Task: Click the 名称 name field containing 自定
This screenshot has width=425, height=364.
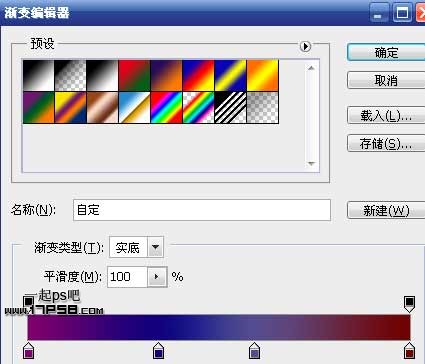Action: [x=202, y=210]
